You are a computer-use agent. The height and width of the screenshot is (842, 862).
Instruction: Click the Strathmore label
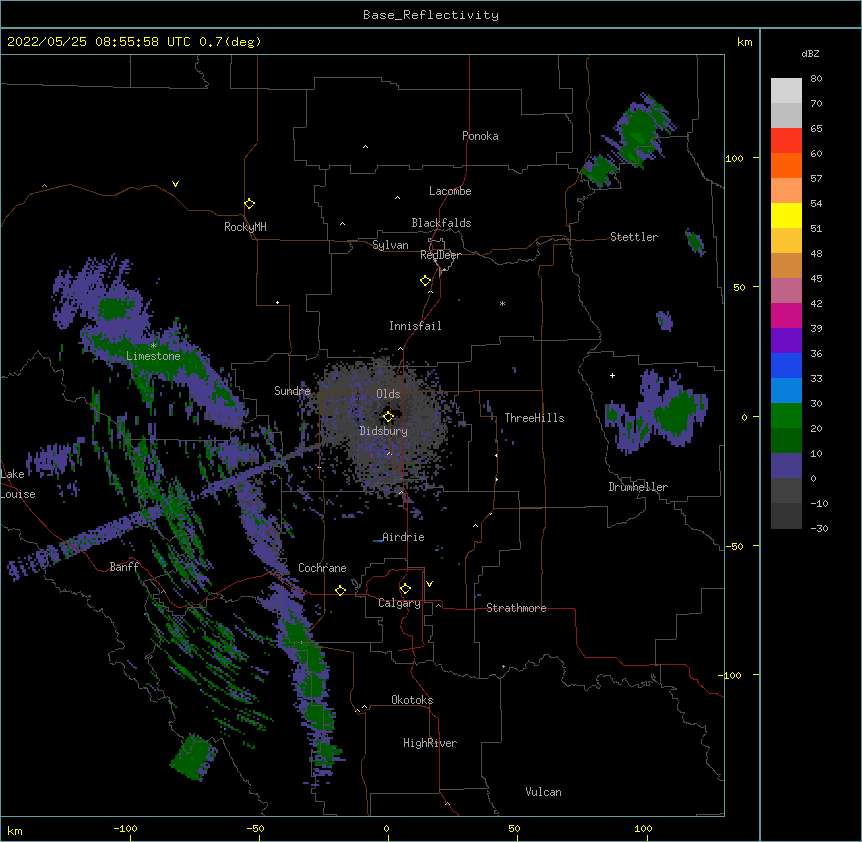pyautogui.click(x=516, y=608)
